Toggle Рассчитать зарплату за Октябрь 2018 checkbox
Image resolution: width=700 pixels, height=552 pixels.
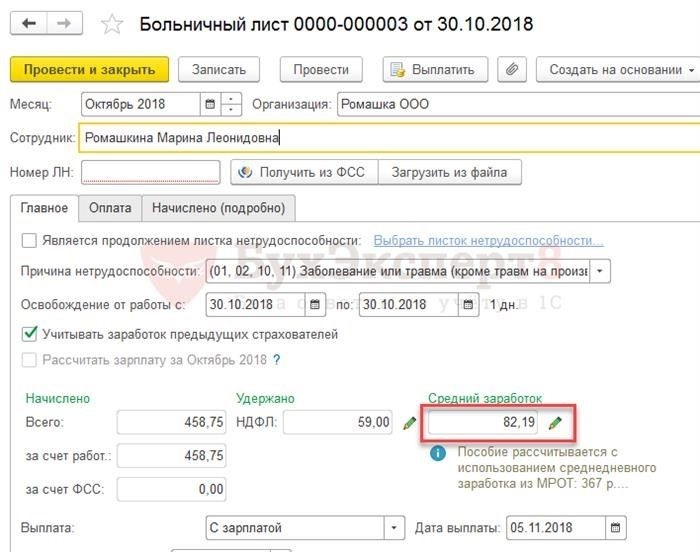click(x=29, y=360)
